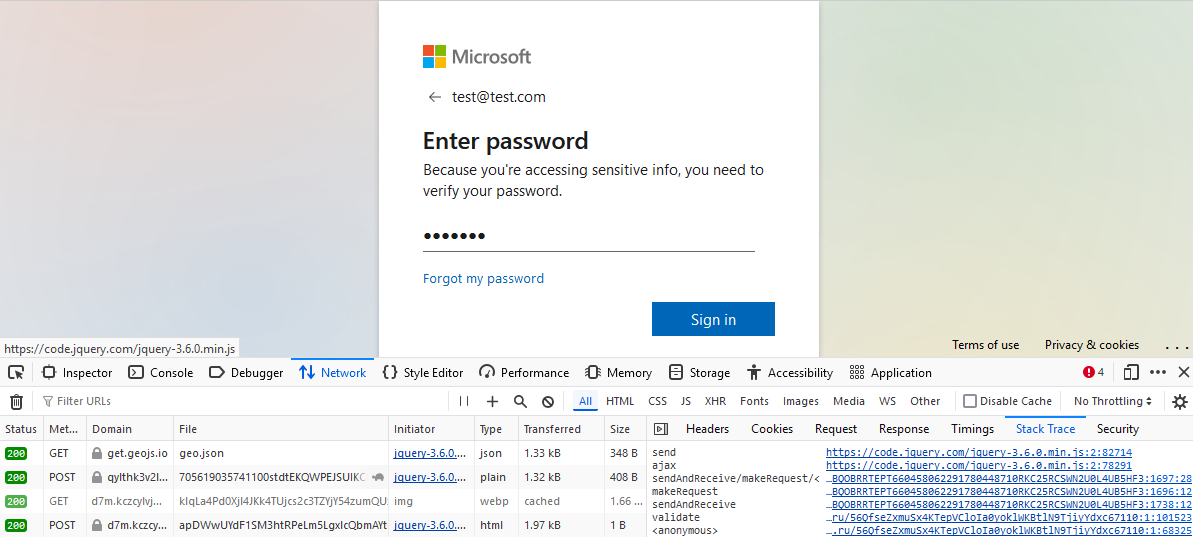Open stack trace link for ajax frame
1193x537 pixels.
point(978,466)
